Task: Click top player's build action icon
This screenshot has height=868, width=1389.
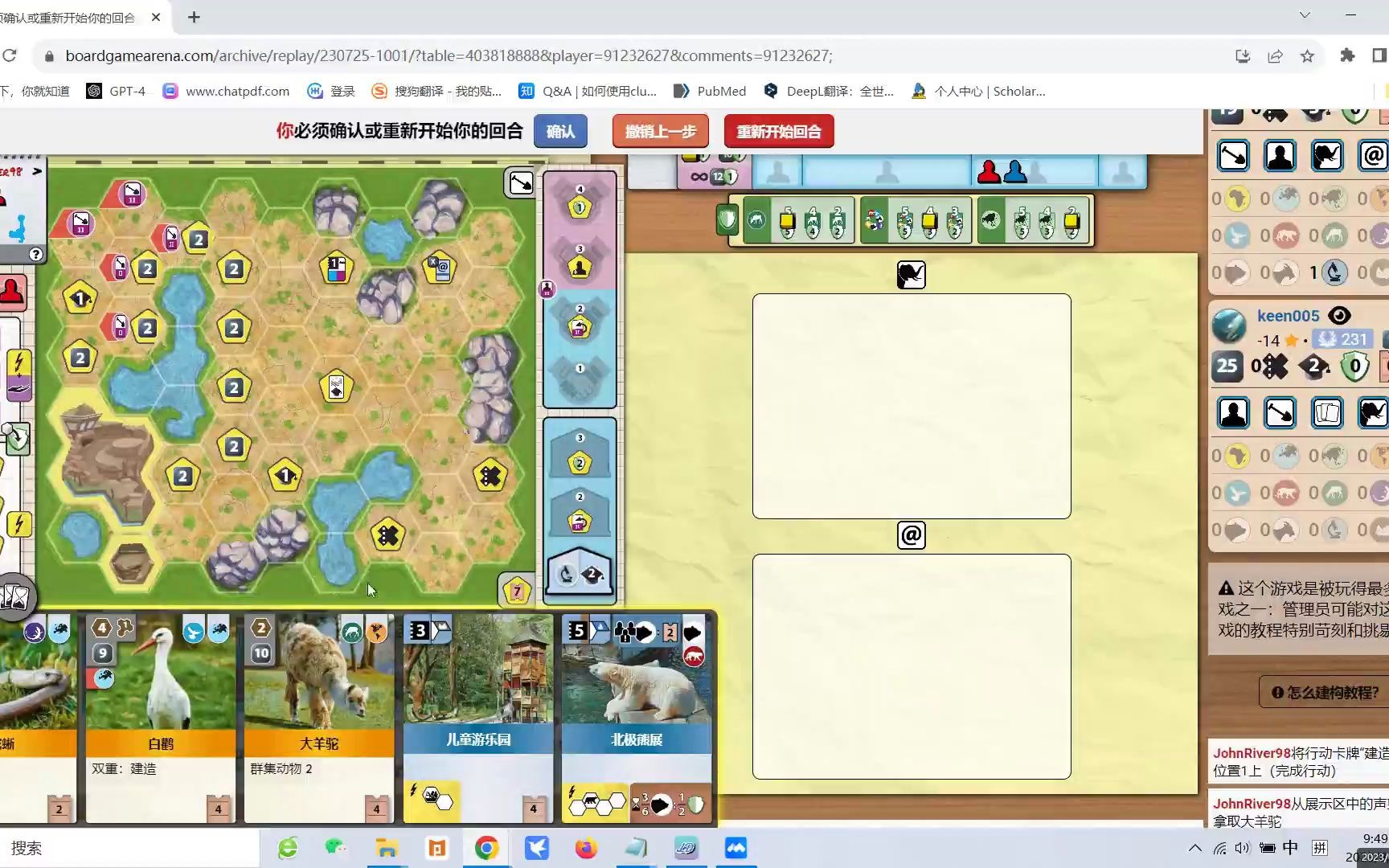Action: tap(1233, 155)
